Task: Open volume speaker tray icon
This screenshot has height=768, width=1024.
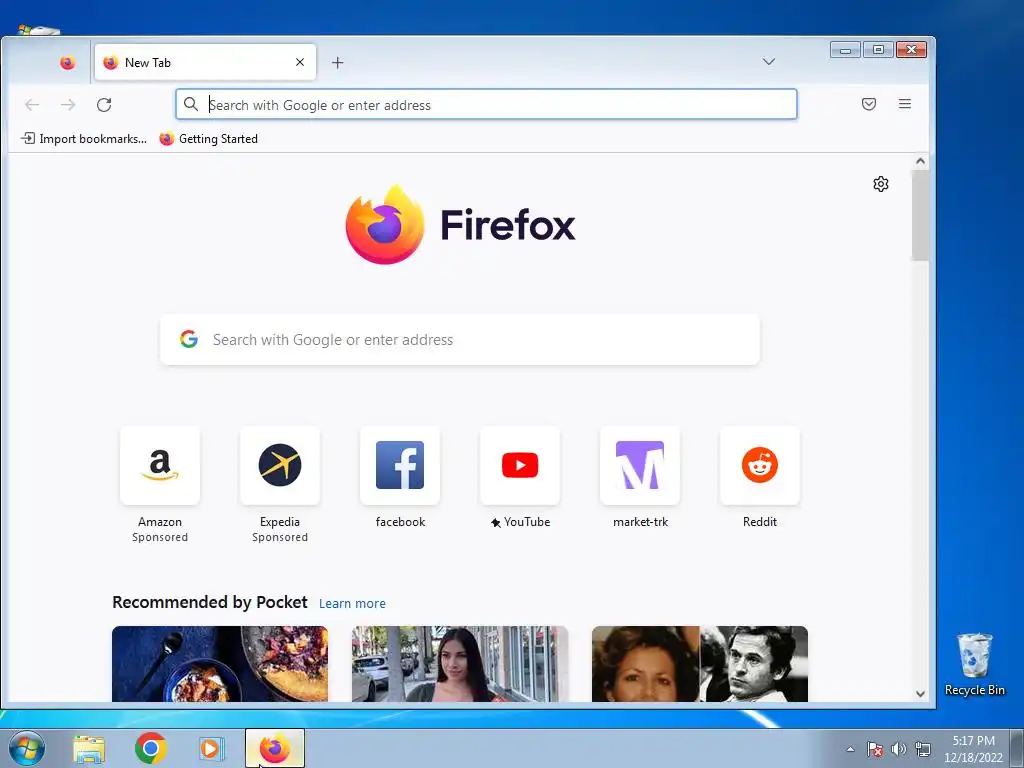Action: tap(899, 749)
